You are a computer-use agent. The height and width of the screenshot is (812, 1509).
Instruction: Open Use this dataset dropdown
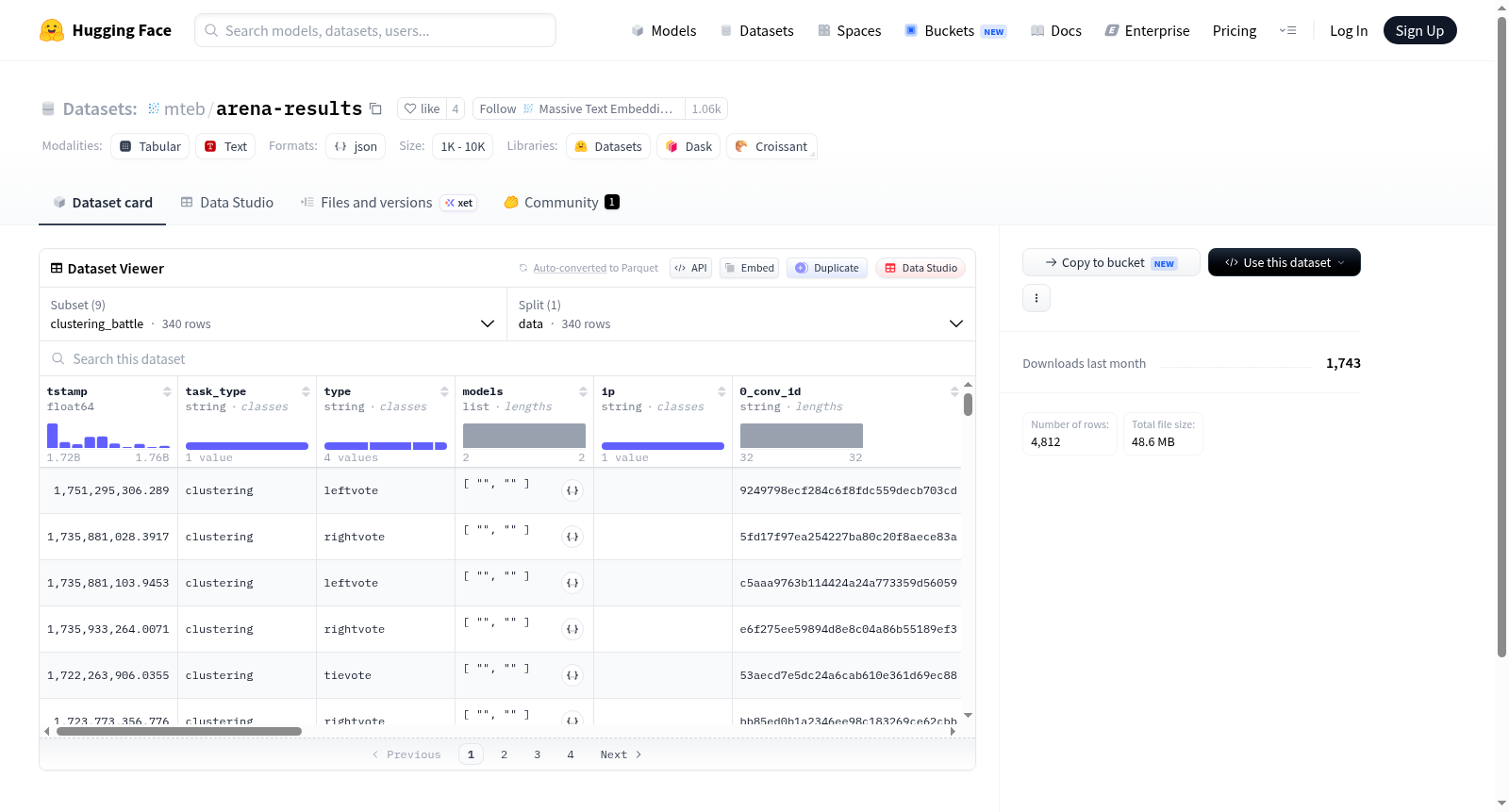1285,262
